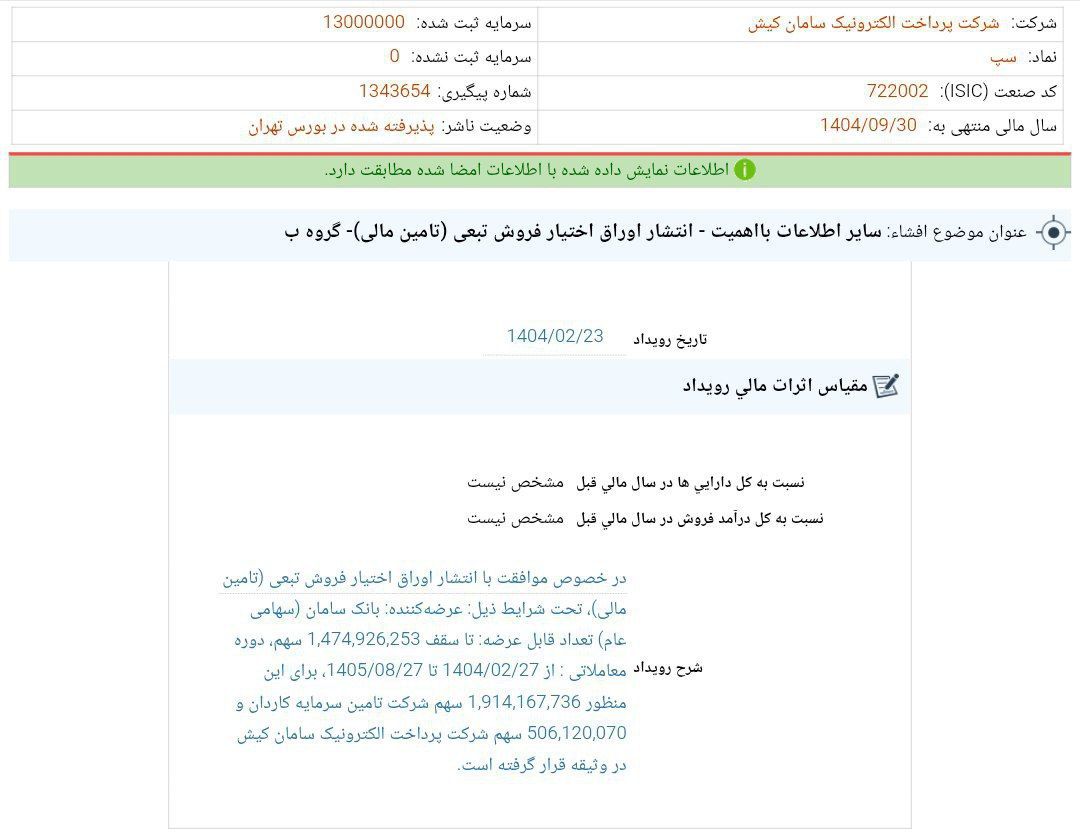1080x840 pixels.
Task: Click last line در وثیقه قرار گرفته است
Action: coord(542,765)
